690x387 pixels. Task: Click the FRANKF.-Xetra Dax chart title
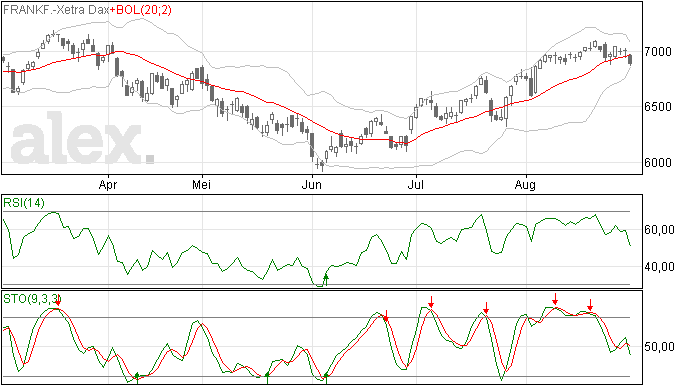[56, 10]
